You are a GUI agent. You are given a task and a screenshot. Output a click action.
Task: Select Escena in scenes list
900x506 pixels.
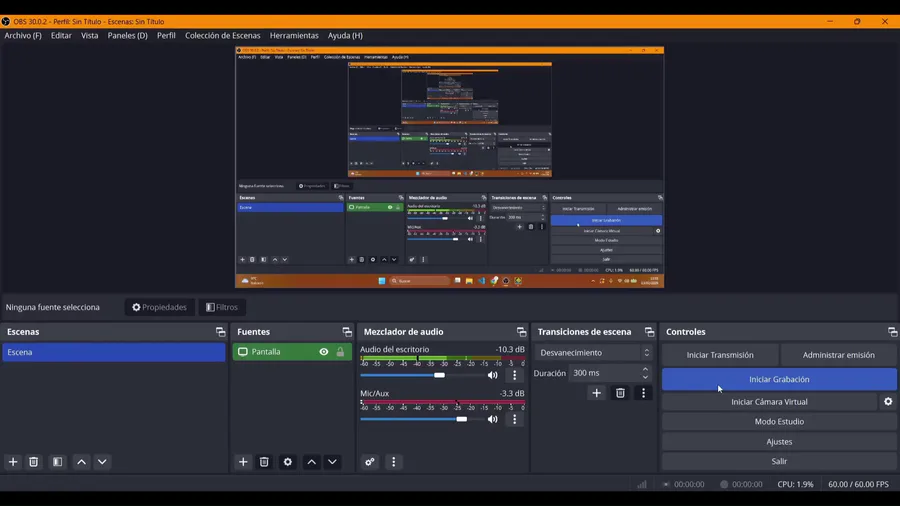(x=114, y=352)
